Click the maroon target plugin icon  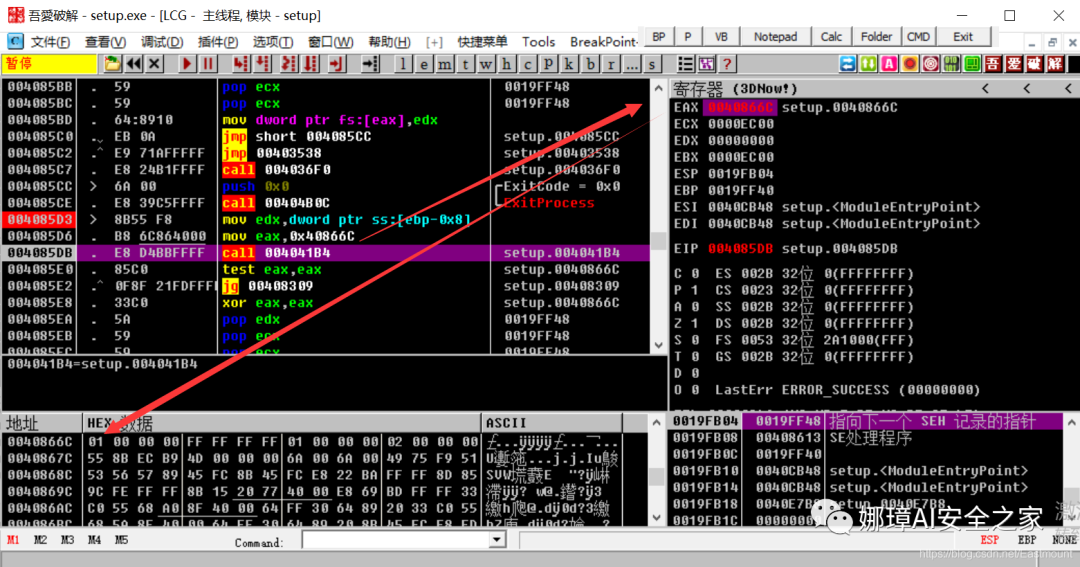coord(931,64)
